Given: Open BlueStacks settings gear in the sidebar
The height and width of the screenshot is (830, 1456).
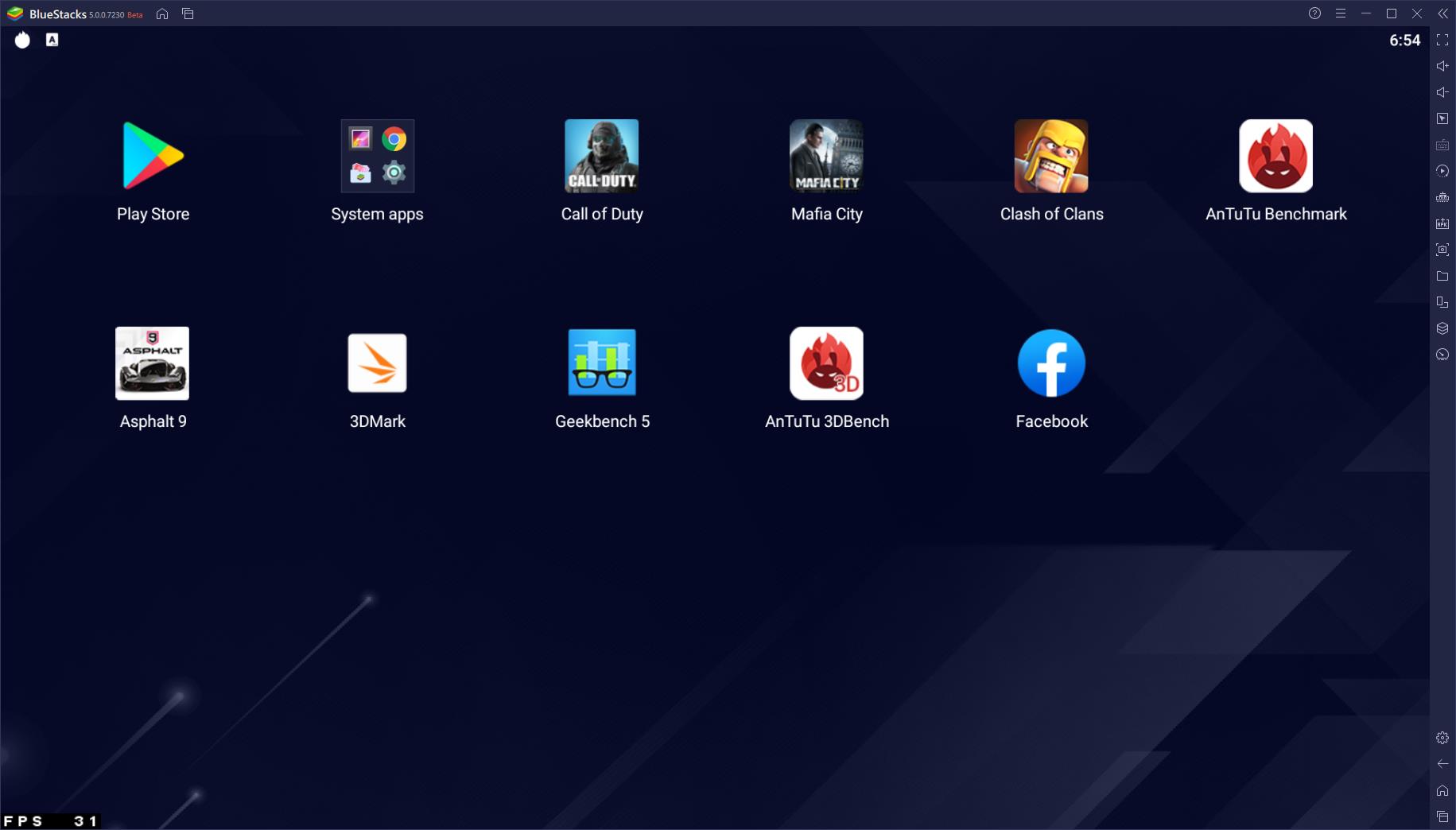Looking at the screenshot, I should coord(1442,738).
